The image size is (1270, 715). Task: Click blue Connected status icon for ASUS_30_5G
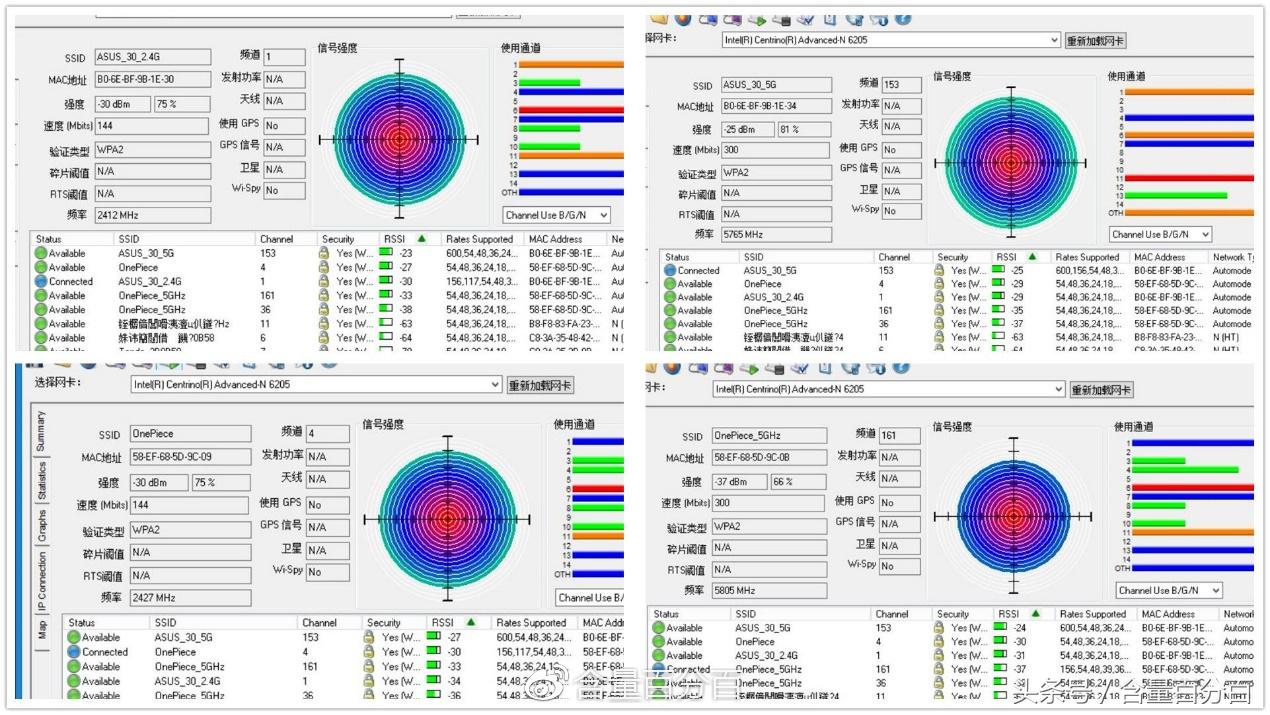(670, 271)
